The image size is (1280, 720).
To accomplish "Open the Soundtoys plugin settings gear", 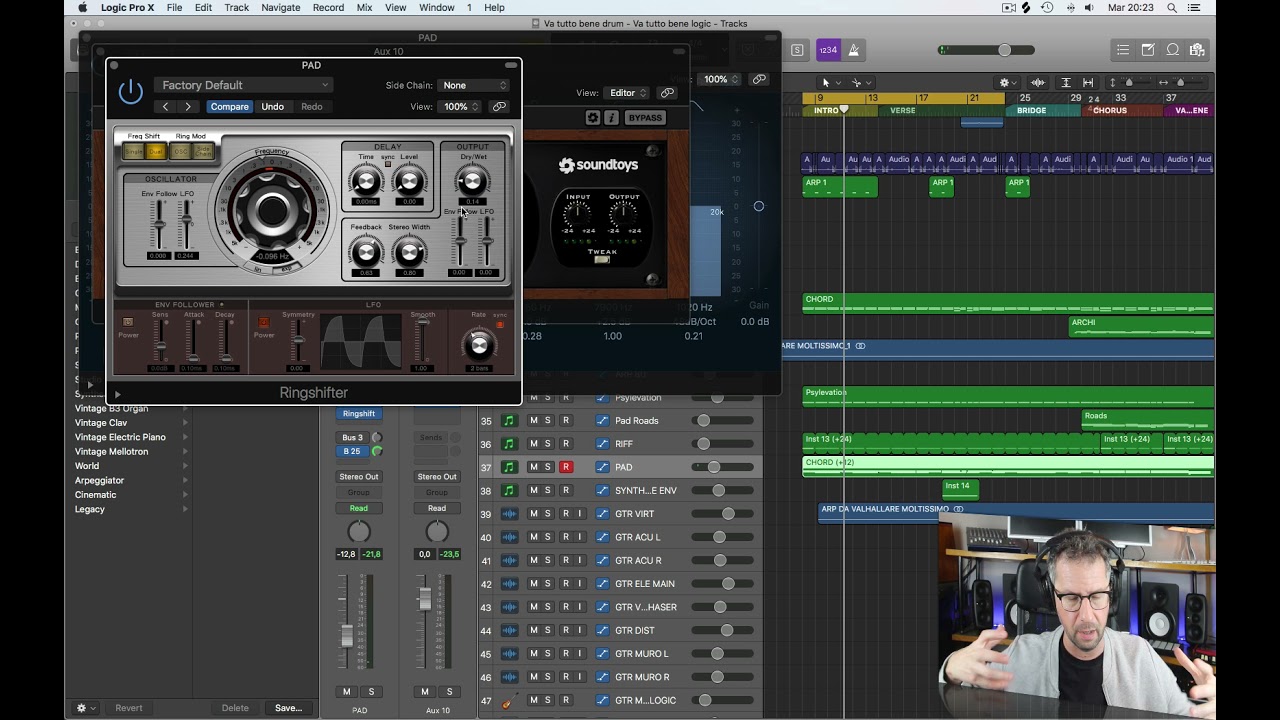I will (593, 118).
